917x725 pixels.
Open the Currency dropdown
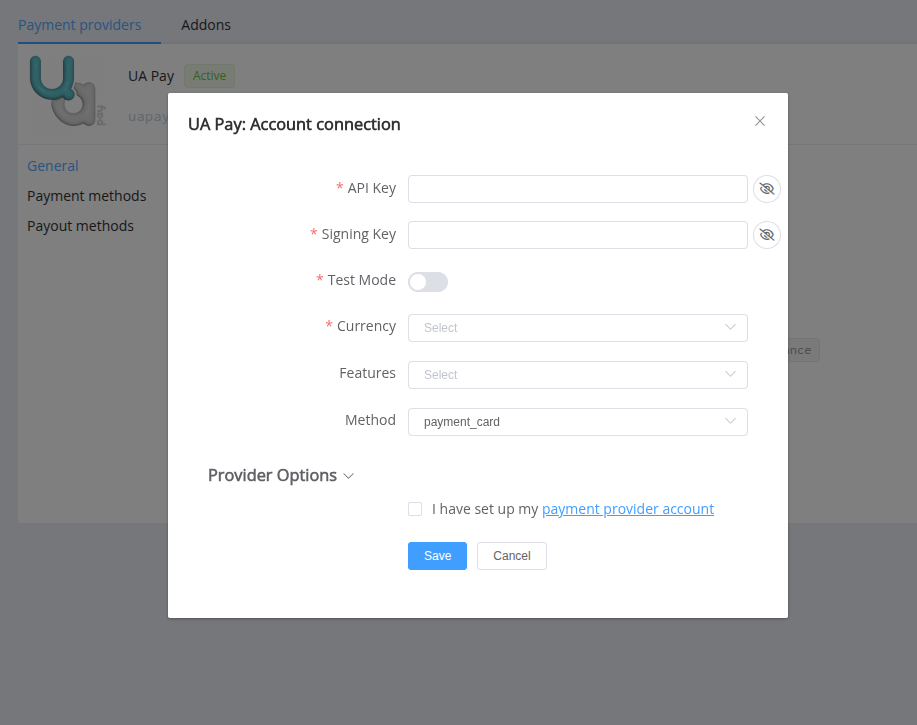(x=577, y=328)
